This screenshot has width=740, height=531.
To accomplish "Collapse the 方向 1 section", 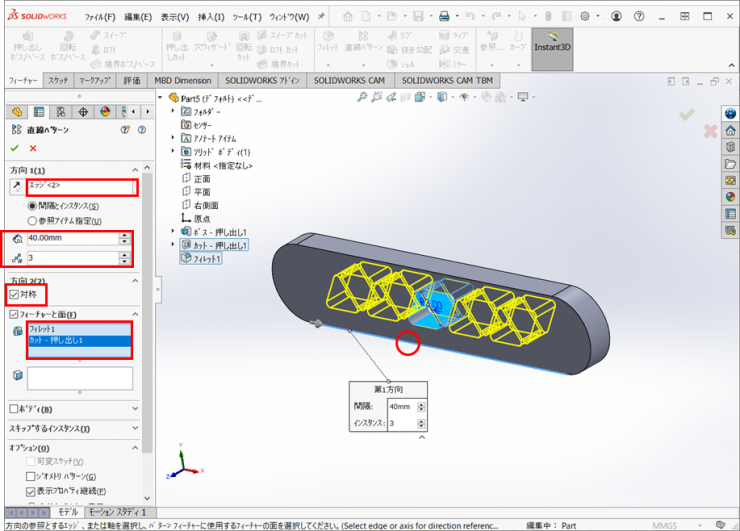I will [137, 171].
